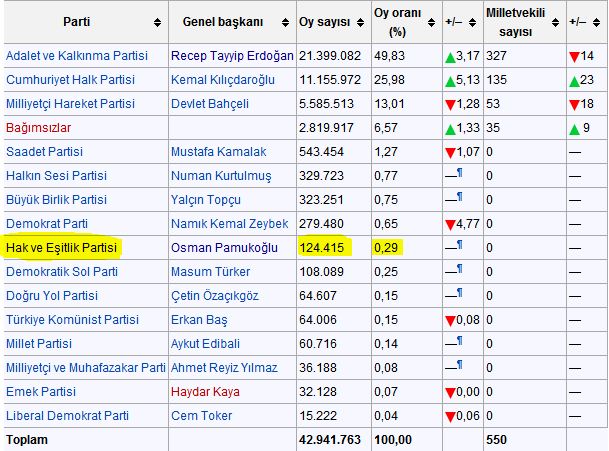Screen dimensions: 609x451
Task: Open Recep Tayyip Erdoğan link
Action: [x=232, y=56]
